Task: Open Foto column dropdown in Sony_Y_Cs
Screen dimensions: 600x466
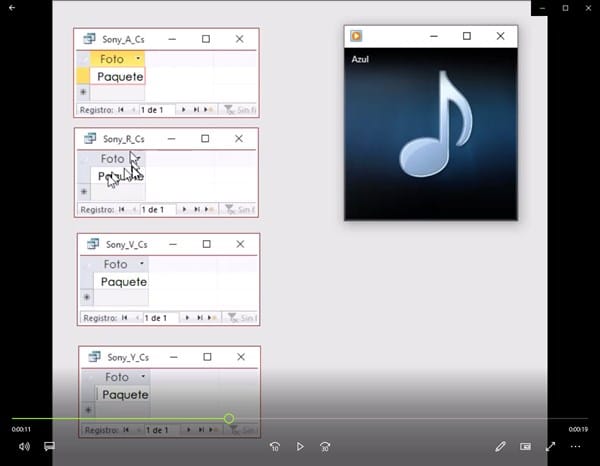Action: pos(143,376)
